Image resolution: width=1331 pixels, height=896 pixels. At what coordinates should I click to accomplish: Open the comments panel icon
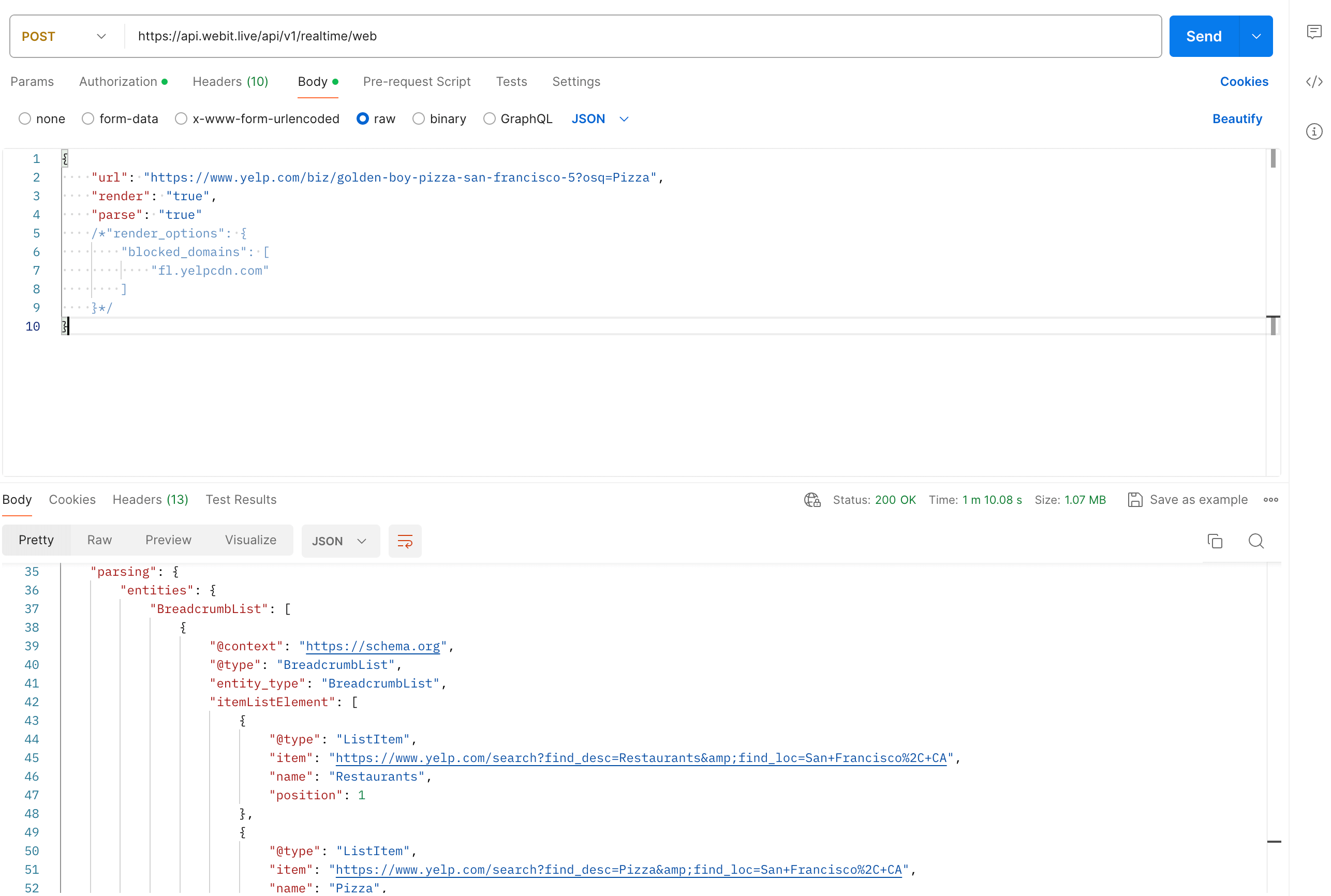pyautogui.click(x=1314, y=32)
